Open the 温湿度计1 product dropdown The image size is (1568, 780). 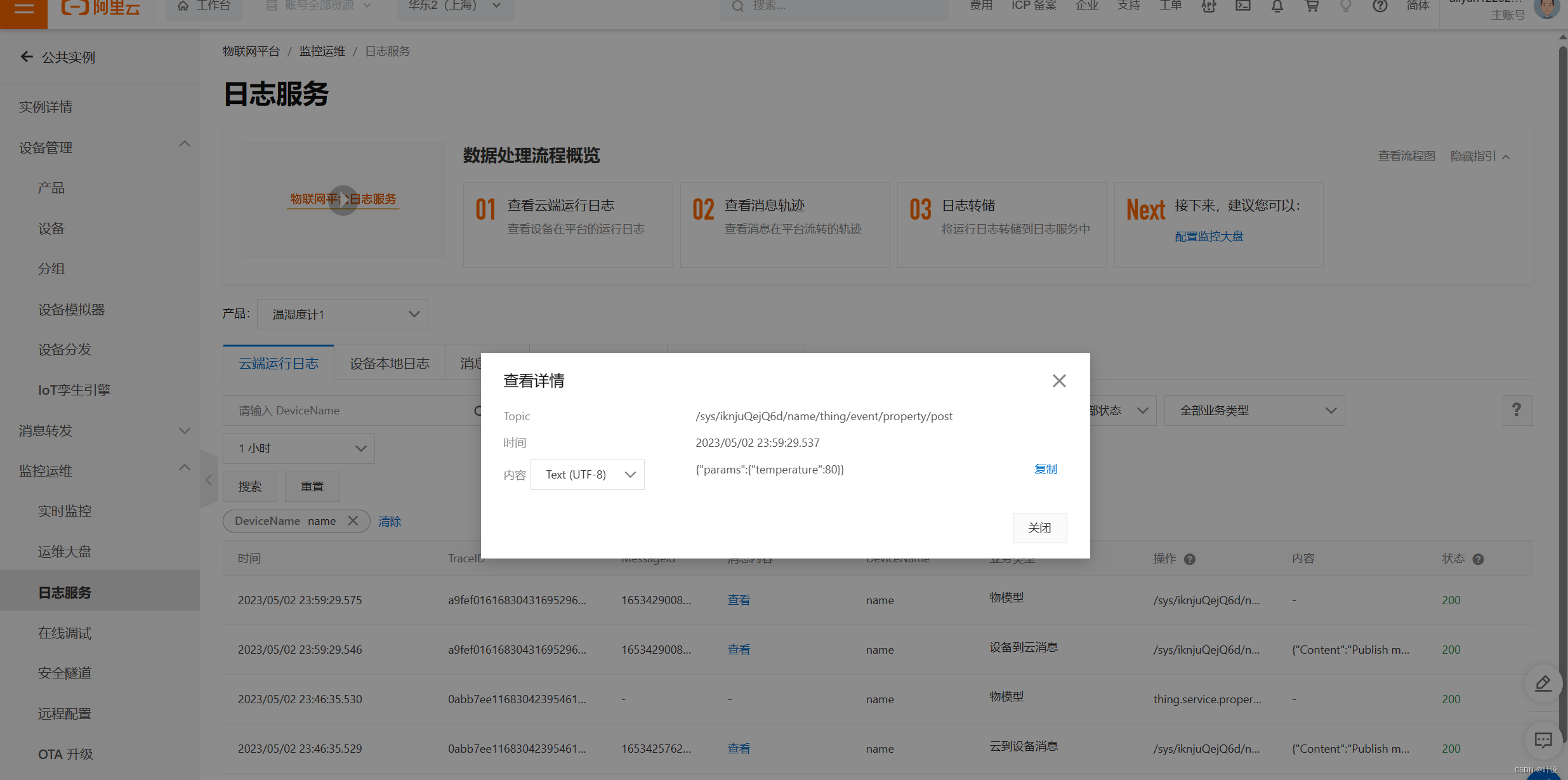click(x=342, y=314)
